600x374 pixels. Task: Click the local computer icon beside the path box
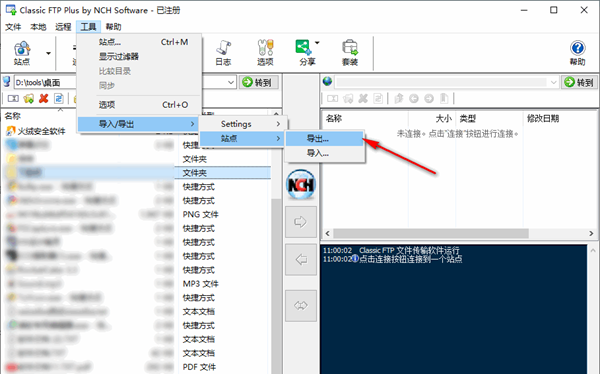coord(7,82)
